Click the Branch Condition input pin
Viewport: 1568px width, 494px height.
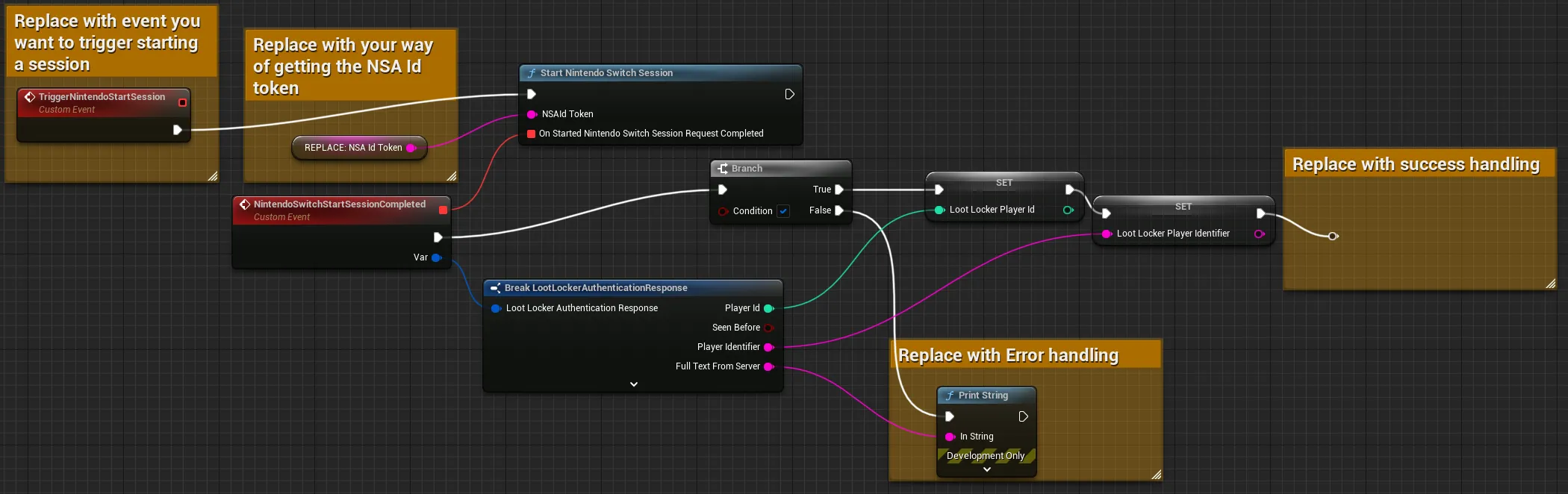coord(723,211)
